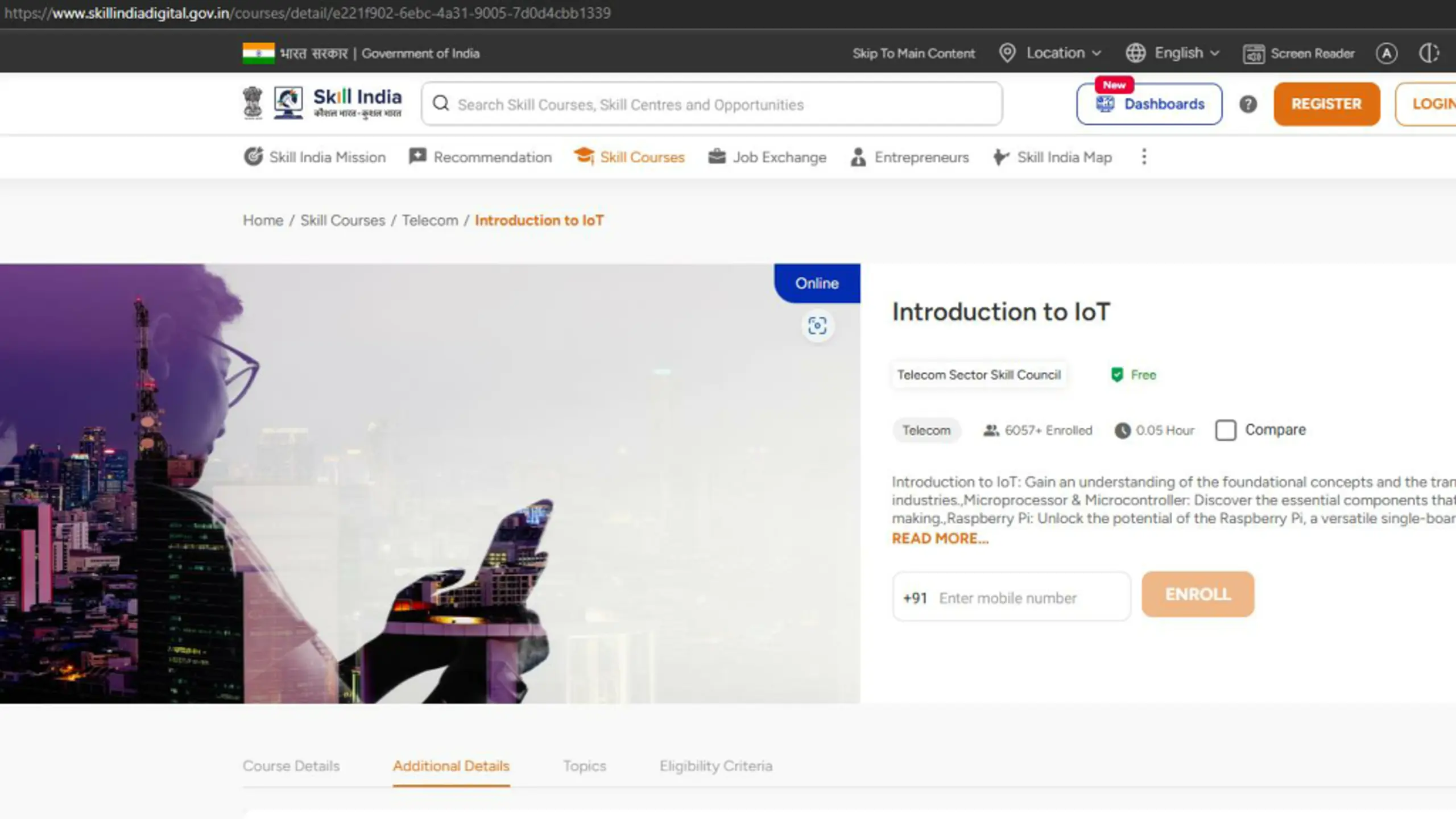This screenshot has height=819, width=1456.
Task: Open the English language dropdown
Action: [x=1173, y=53]
